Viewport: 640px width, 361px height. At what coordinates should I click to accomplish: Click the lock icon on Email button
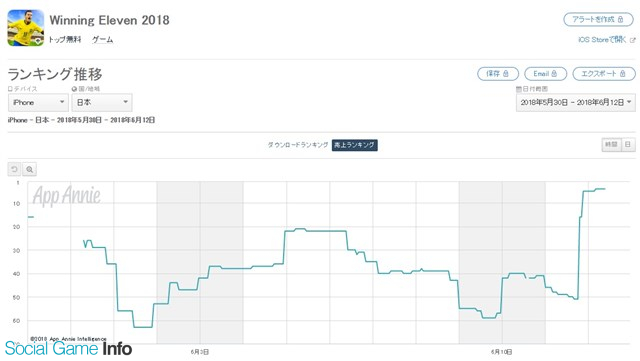click(x=554, y=74)
